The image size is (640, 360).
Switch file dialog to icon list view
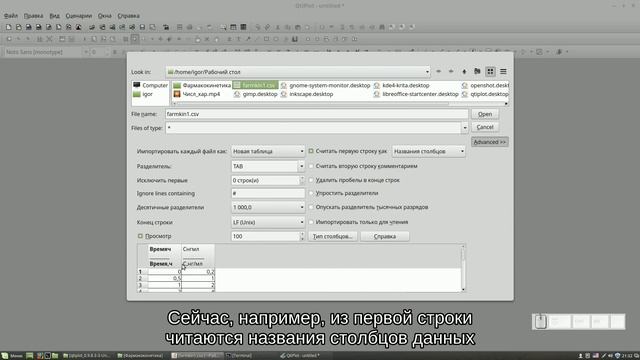point(490,71)
